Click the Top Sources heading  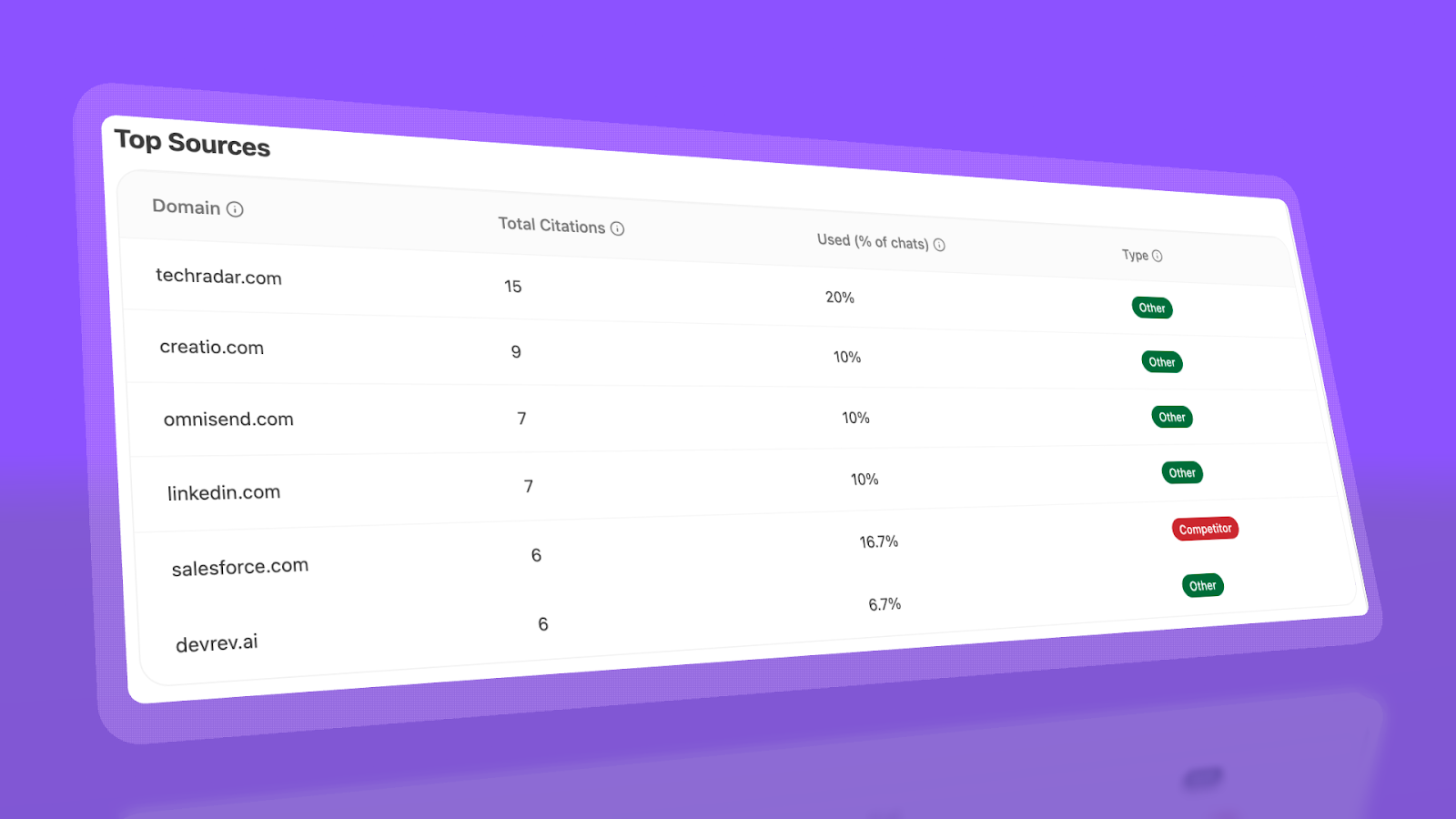pos(192,144)
